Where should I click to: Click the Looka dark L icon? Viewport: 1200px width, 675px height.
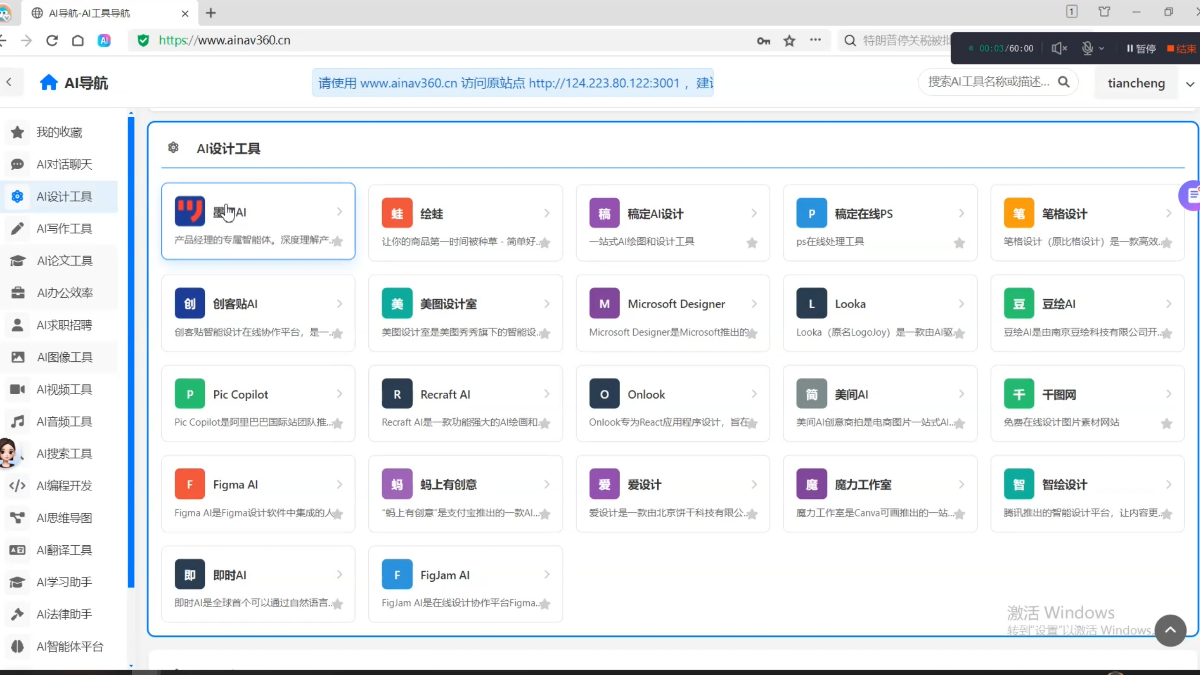click(x=811, y=303)
